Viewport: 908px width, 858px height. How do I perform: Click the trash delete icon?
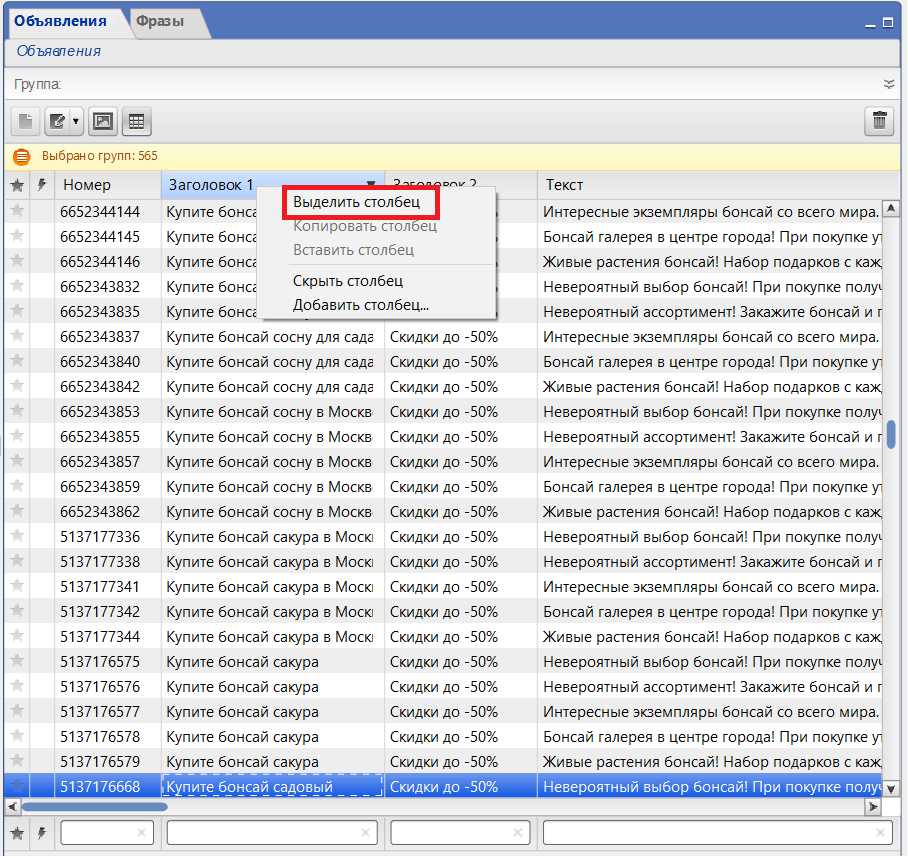(x=879, y=122)
